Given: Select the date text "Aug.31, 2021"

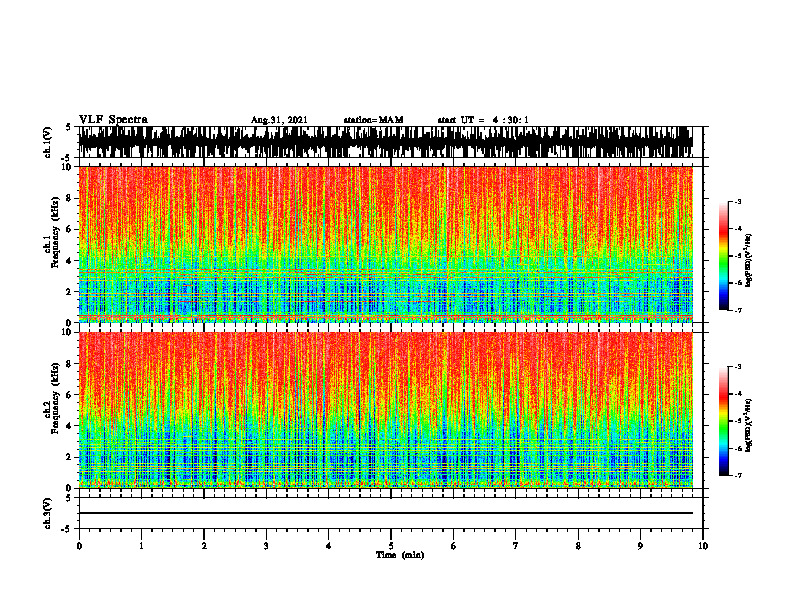Looking at the screenshot, I should [x=279, y=120].
